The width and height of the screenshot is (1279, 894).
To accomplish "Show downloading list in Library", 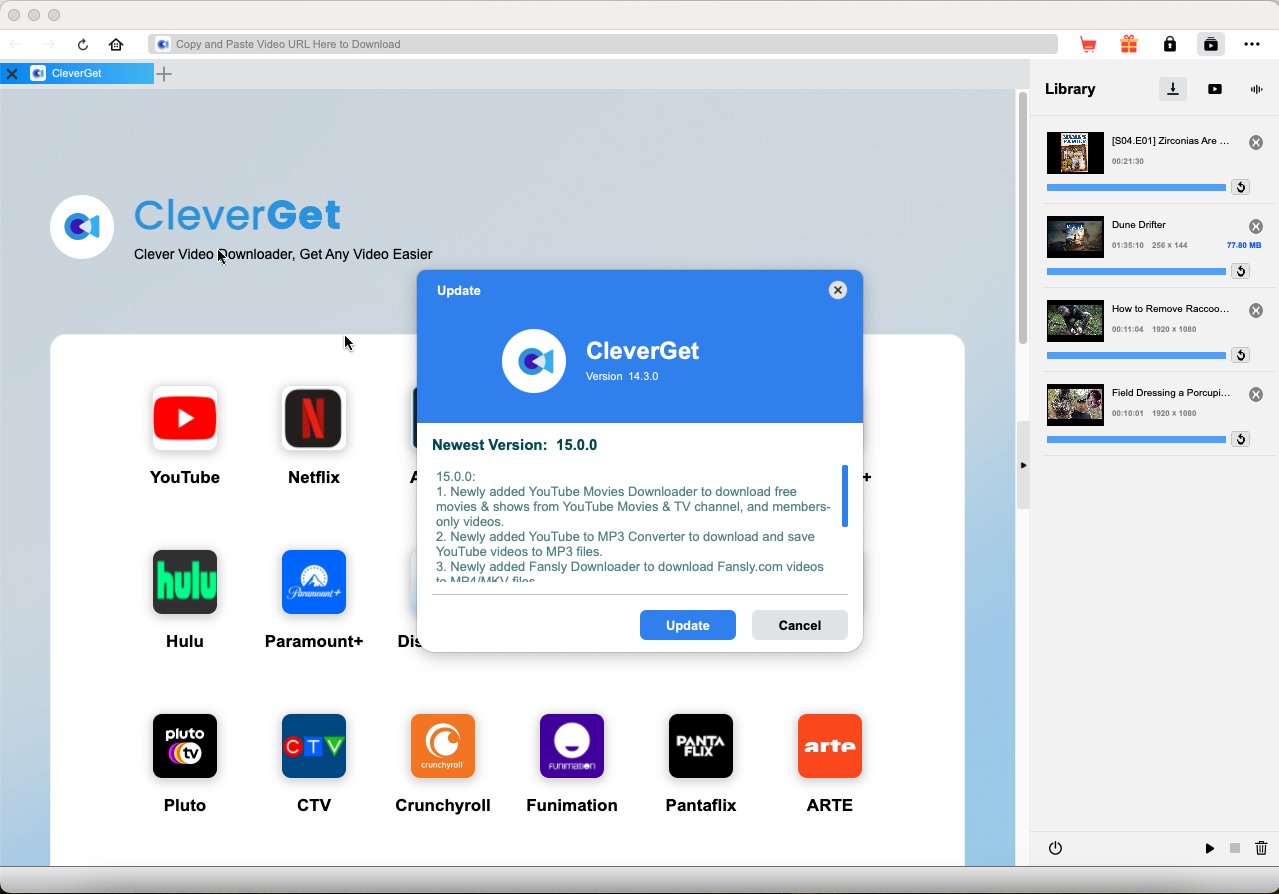I will [1173, 89].
